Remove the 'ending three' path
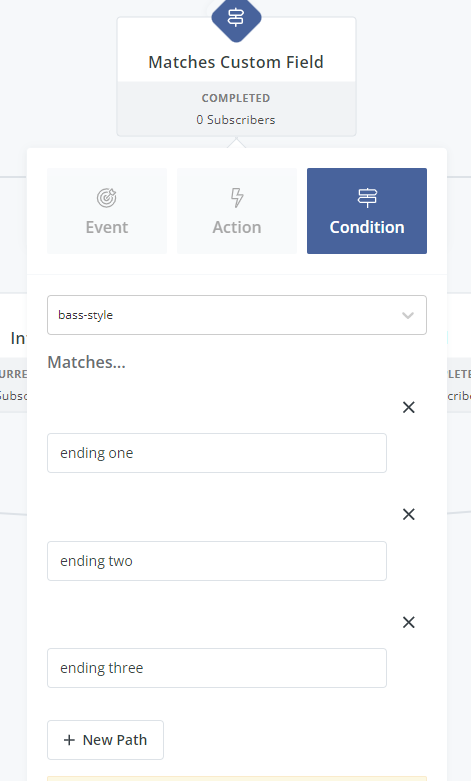 coord(409,622)
